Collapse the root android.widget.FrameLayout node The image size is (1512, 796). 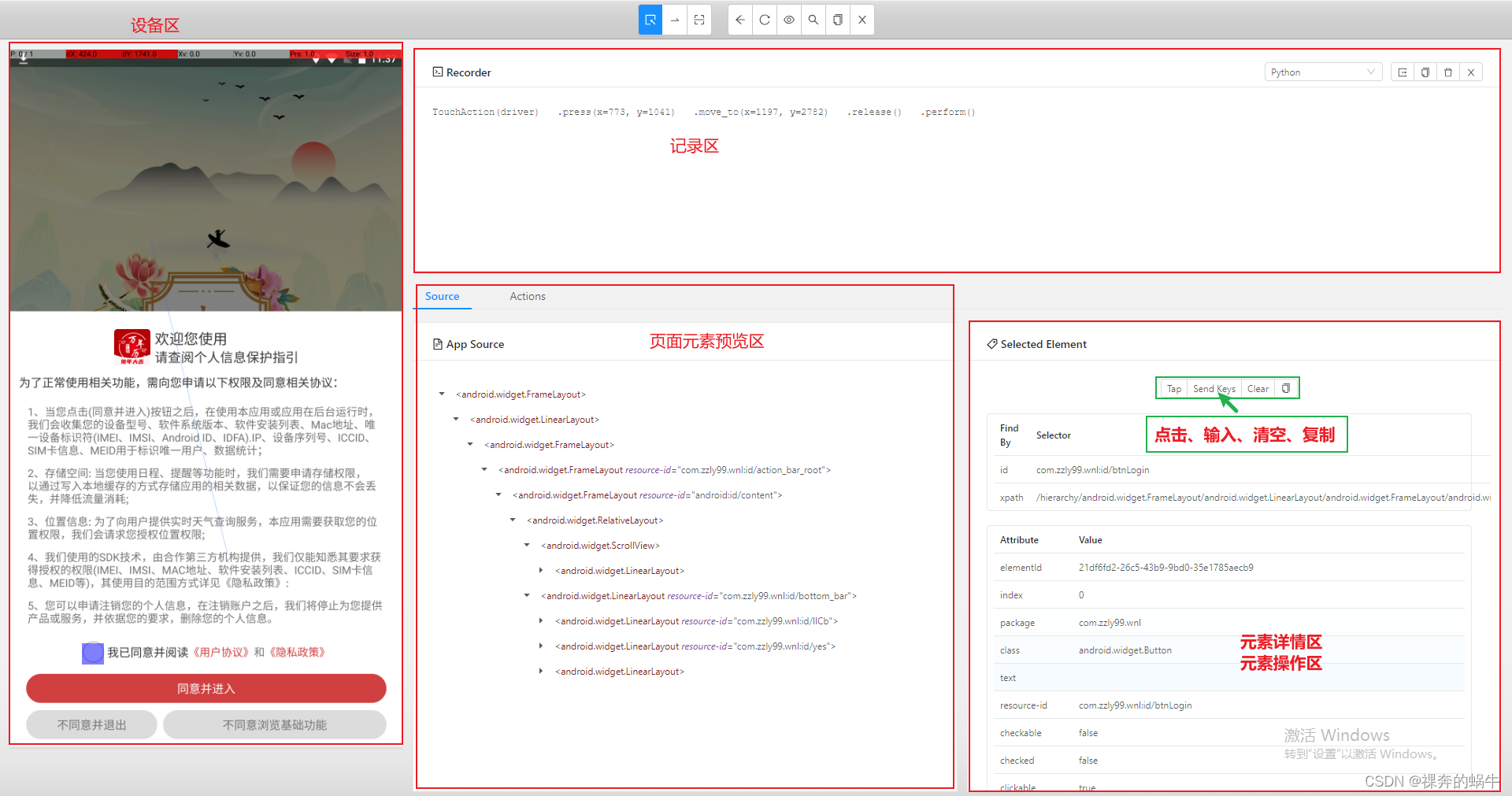(442, 394)
